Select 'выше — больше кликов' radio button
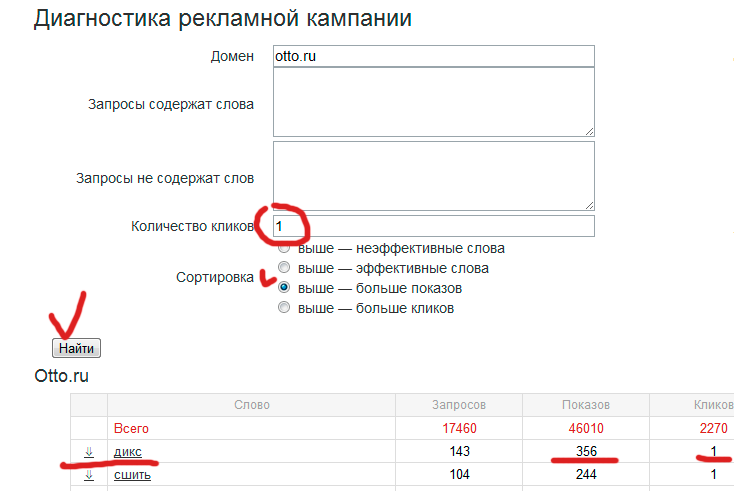Viewport: 734px width, 491px height. pyautogui.click(x=284, y=308)
